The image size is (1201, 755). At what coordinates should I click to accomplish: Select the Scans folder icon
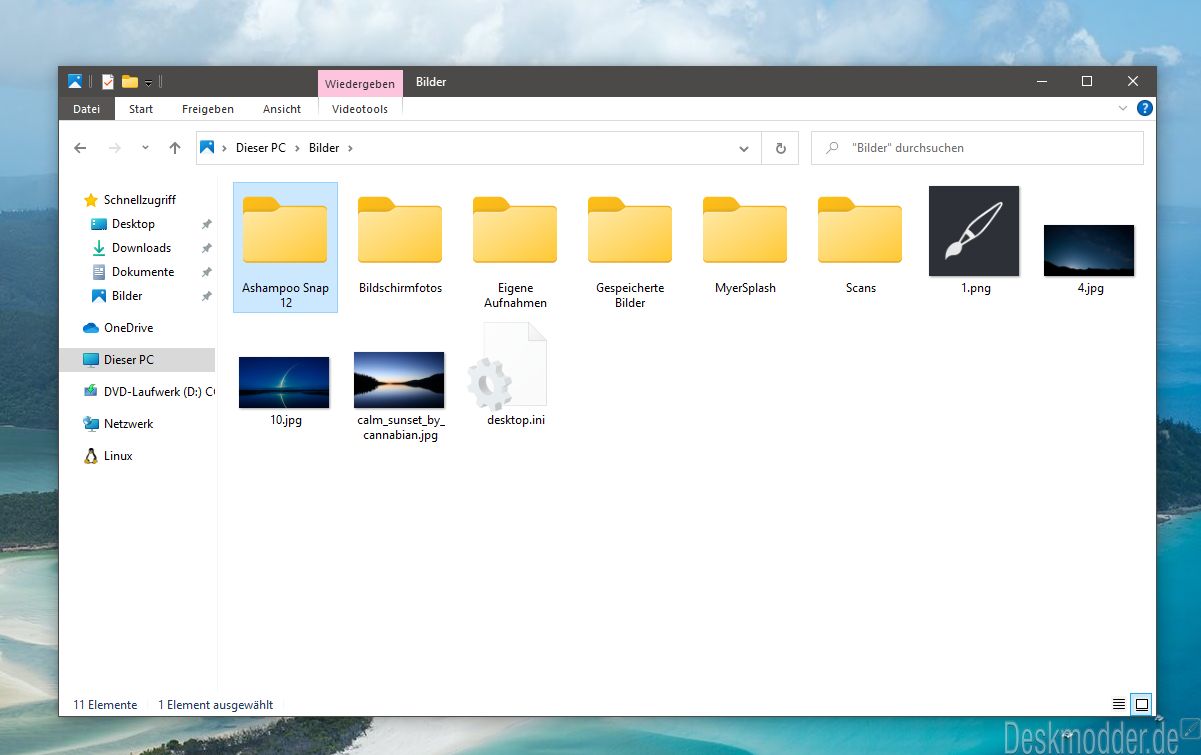(x=860, y=230)
